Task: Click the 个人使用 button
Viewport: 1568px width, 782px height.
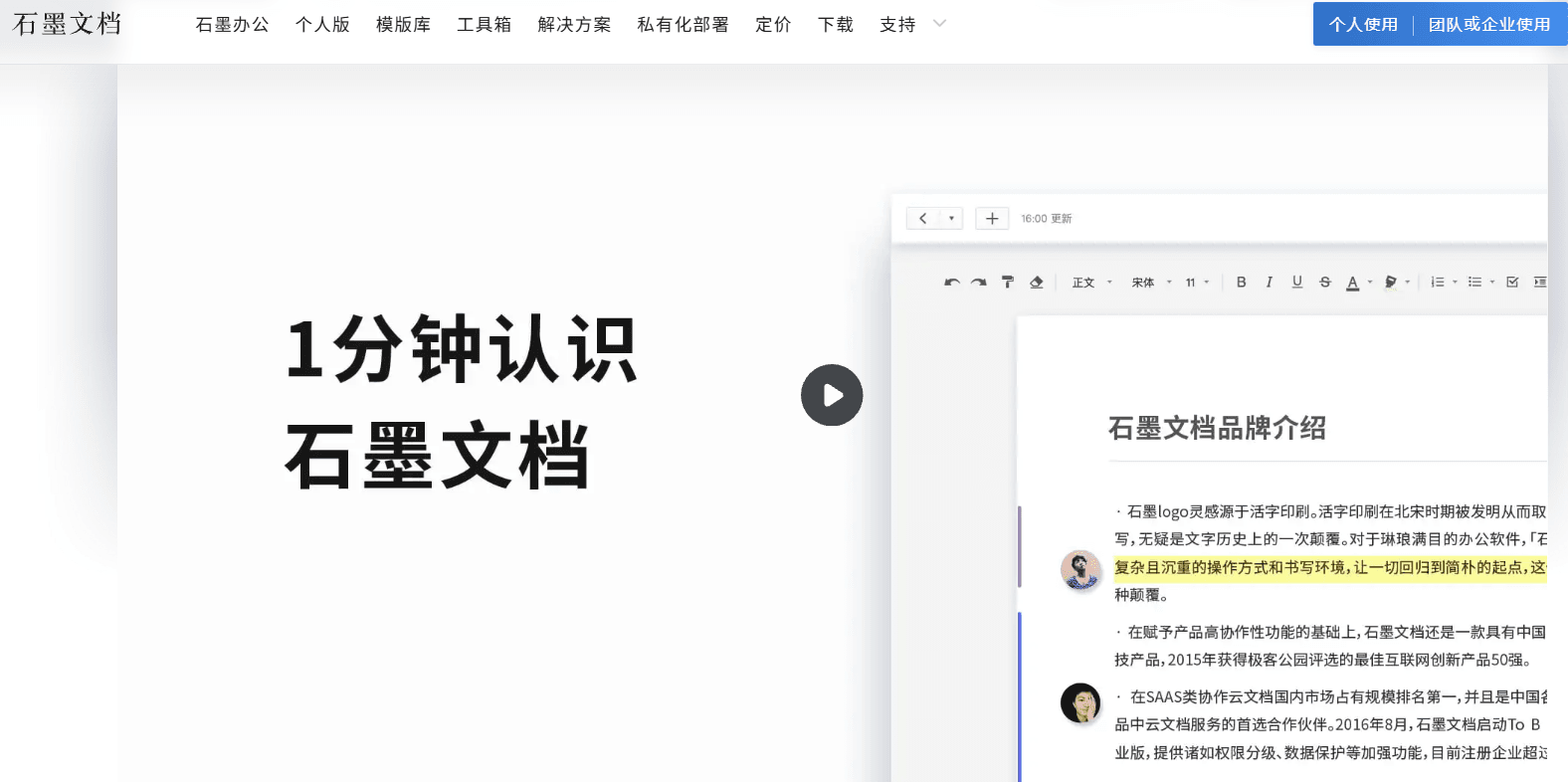Action: (1363, 24)
